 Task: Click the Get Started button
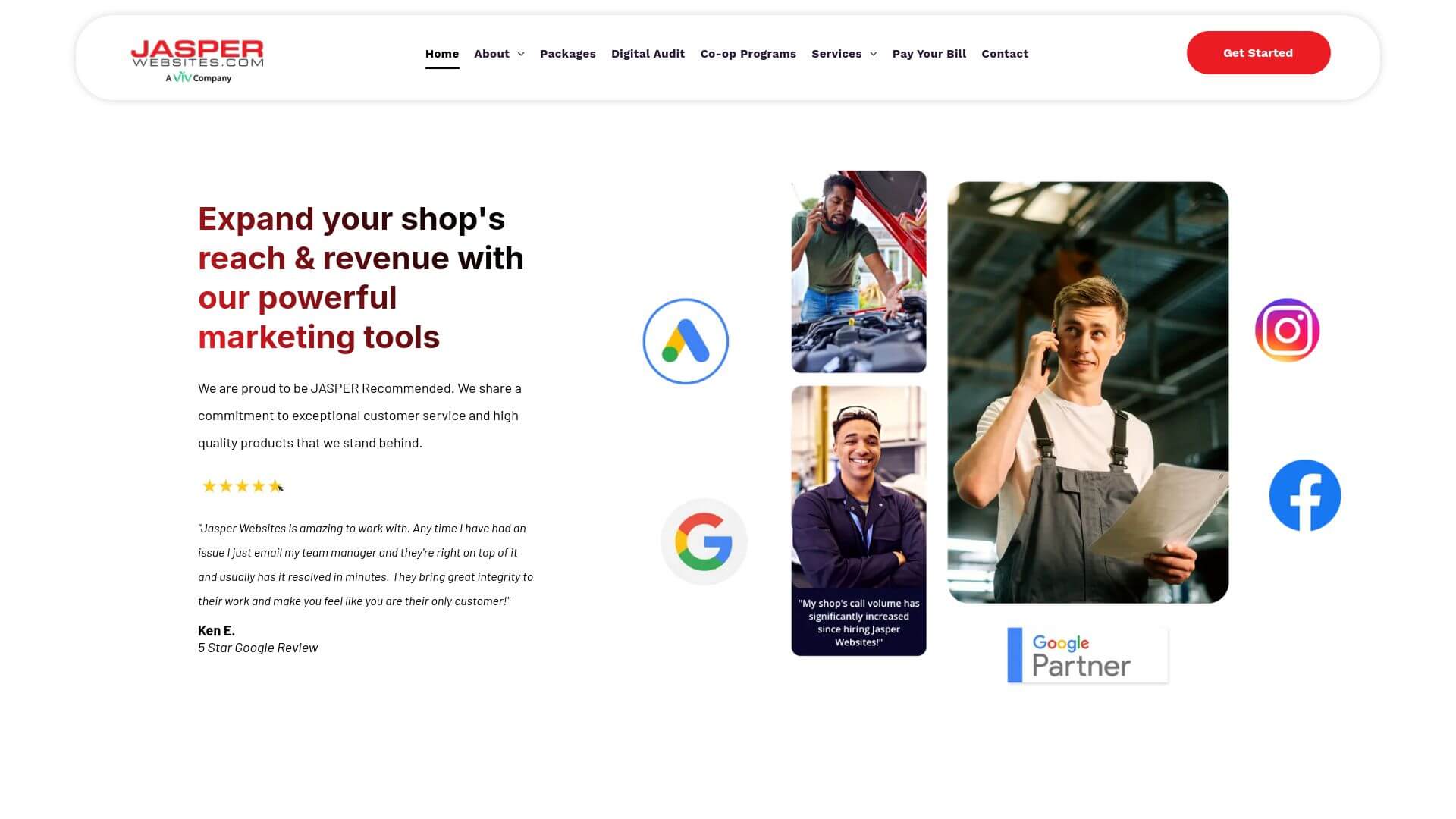click(1258, 53)
